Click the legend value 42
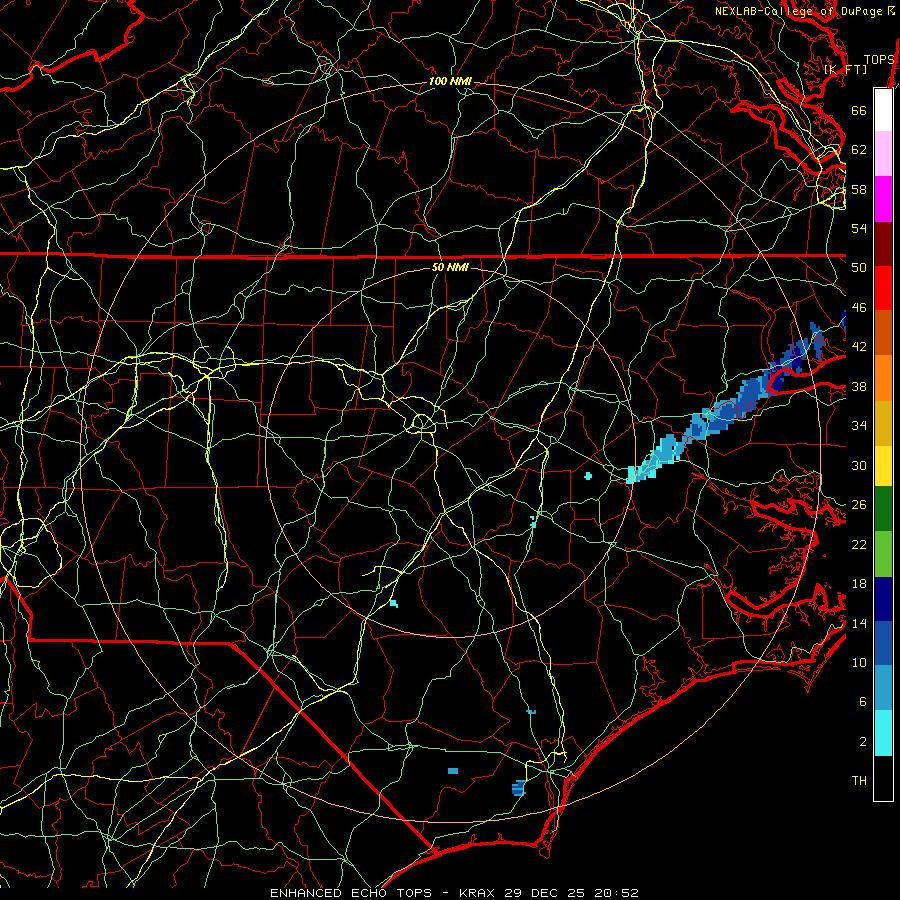Screen dimensions: 900x900 tap(859, 347)
